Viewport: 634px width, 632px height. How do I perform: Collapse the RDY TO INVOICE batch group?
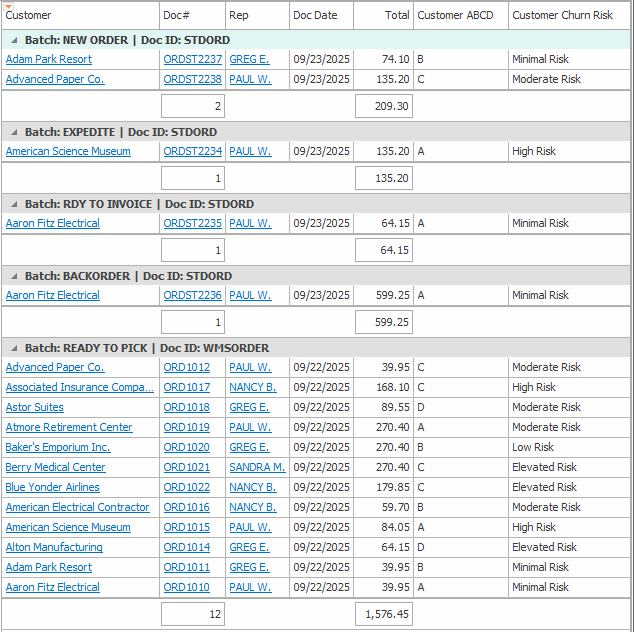coord(14,204)
